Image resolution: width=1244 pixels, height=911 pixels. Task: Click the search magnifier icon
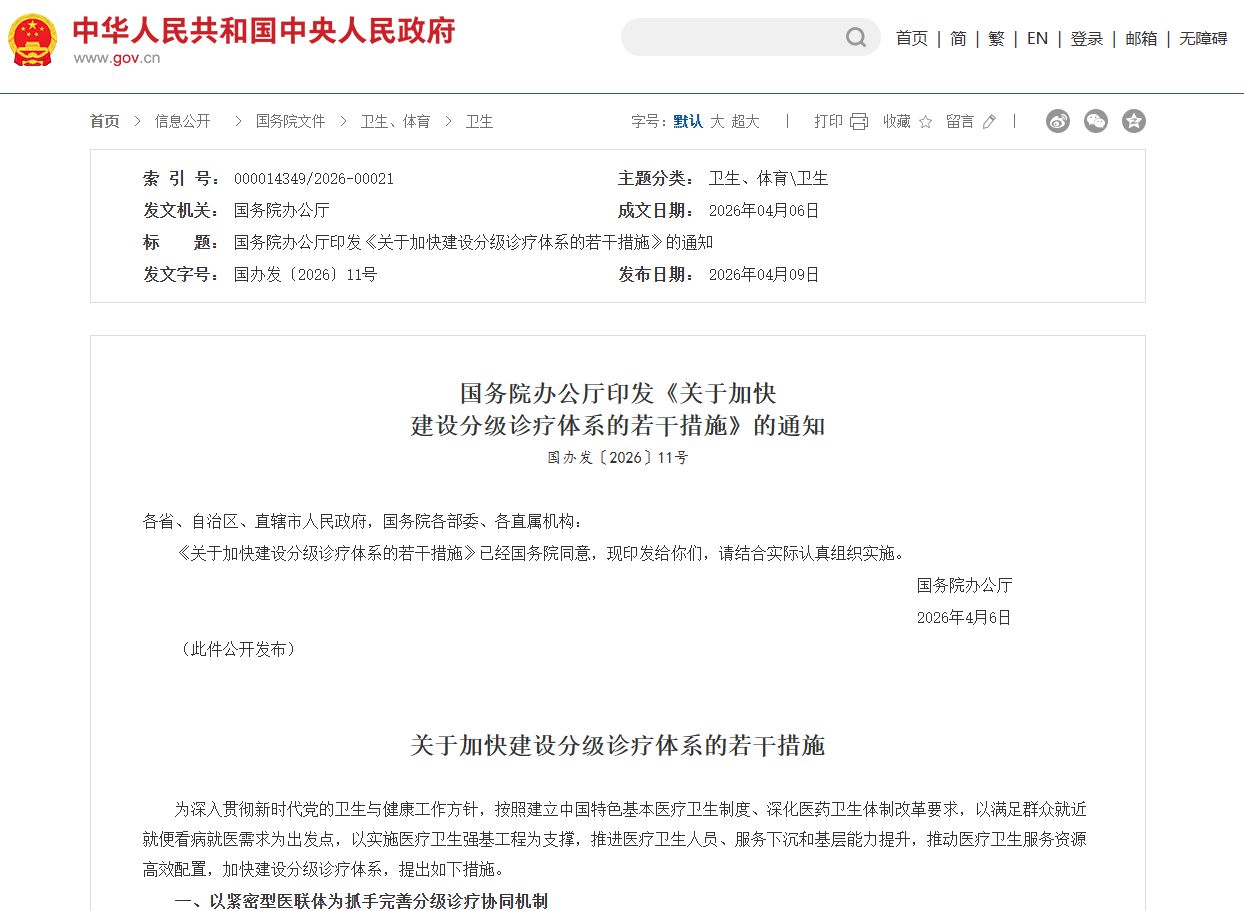click(856, 37)
